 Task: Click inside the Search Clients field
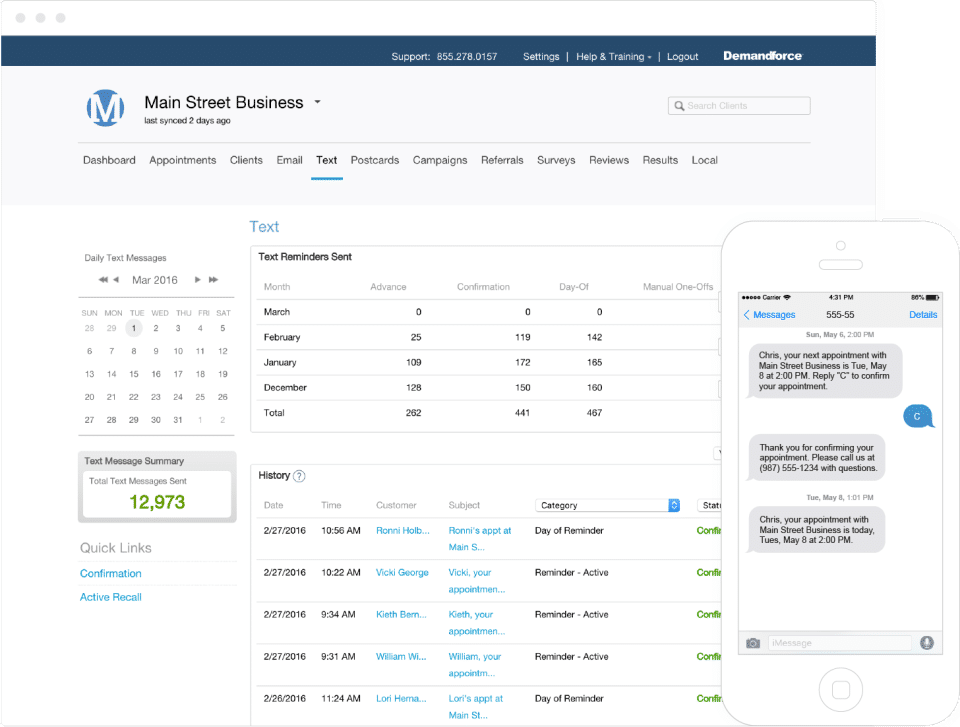point(745,106)
